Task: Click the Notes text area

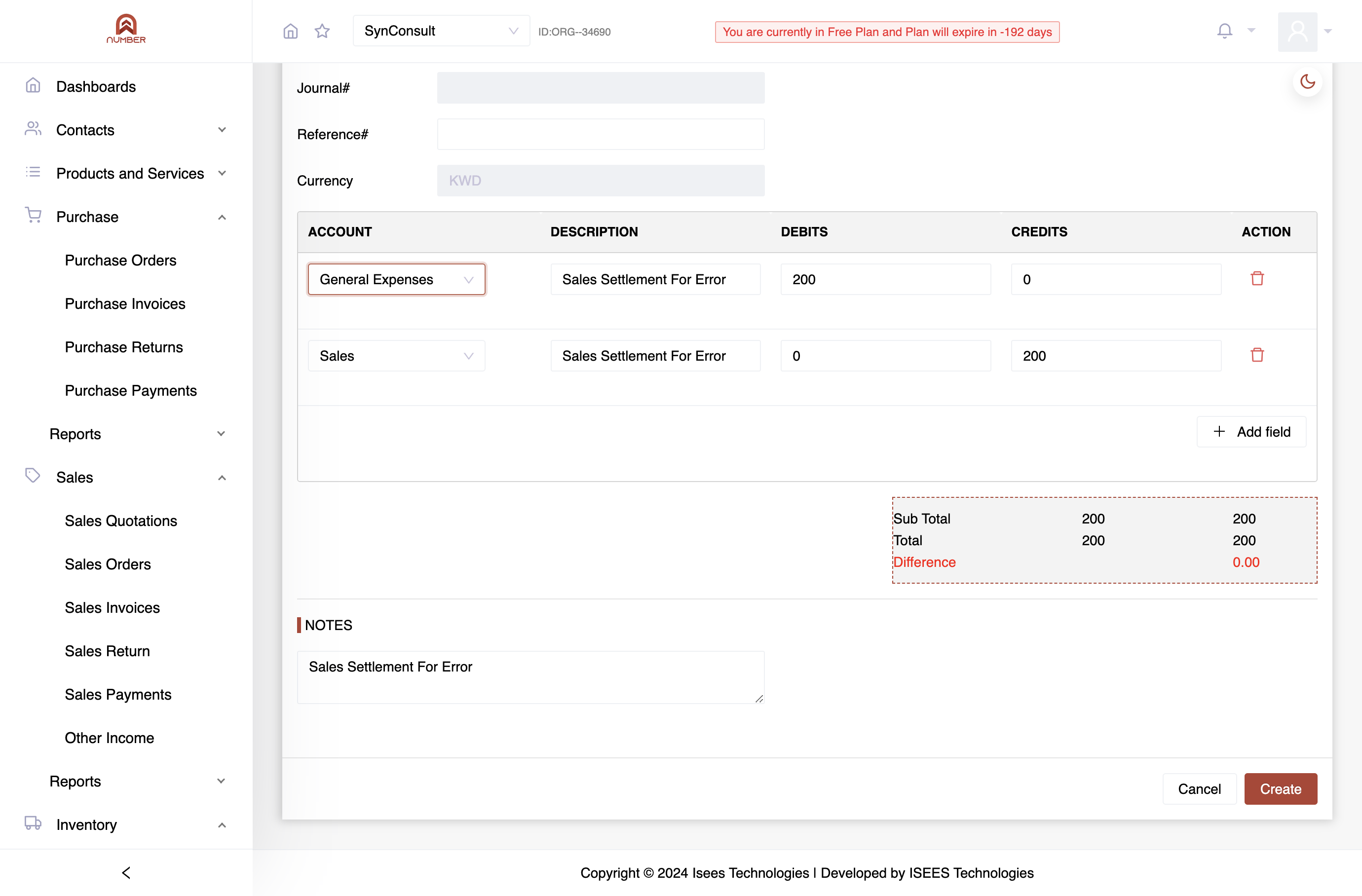Action: pyautogui.click(x=530, y=677)
